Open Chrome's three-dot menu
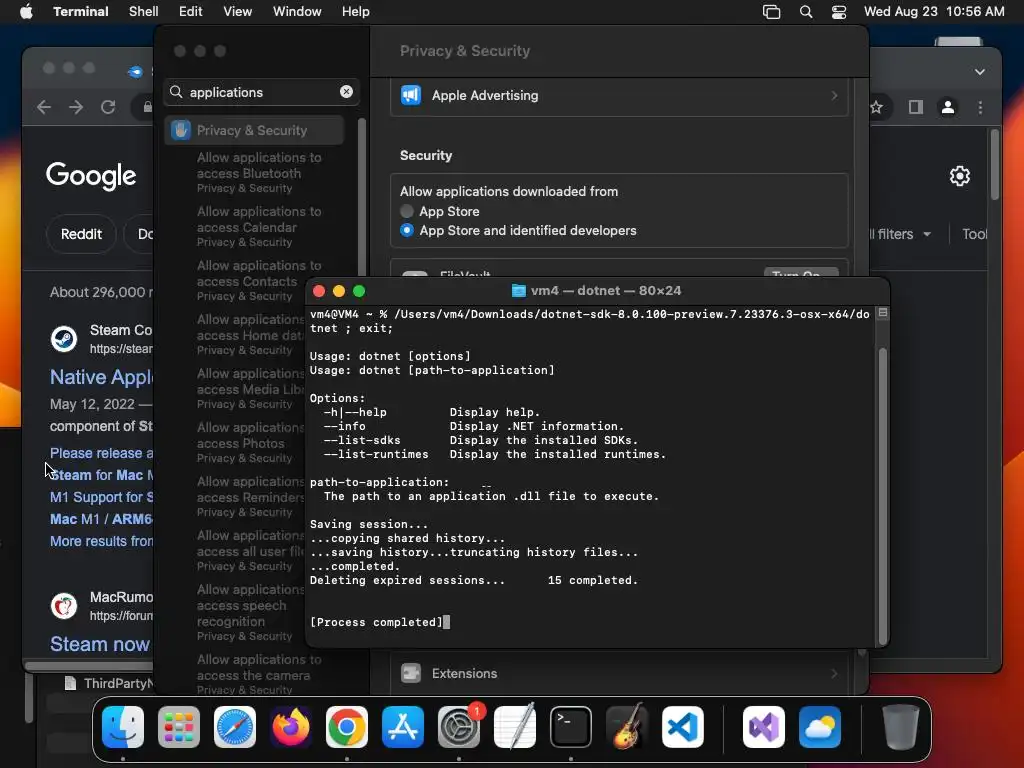Image resolution: width=1024 pixels, height=768 pixels. (980, 107)
